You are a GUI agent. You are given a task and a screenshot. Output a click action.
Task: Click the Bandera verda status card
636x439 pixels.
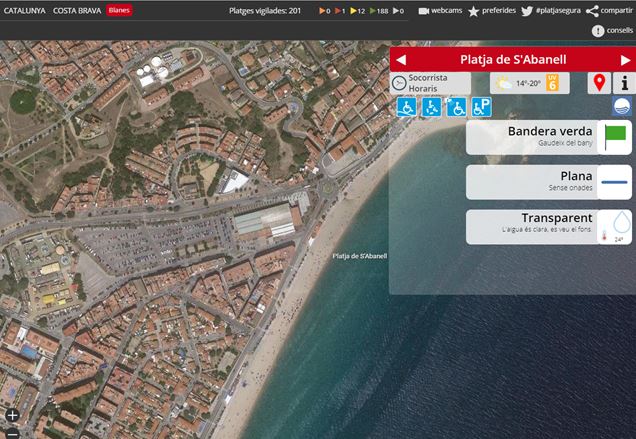coord(549,138)
